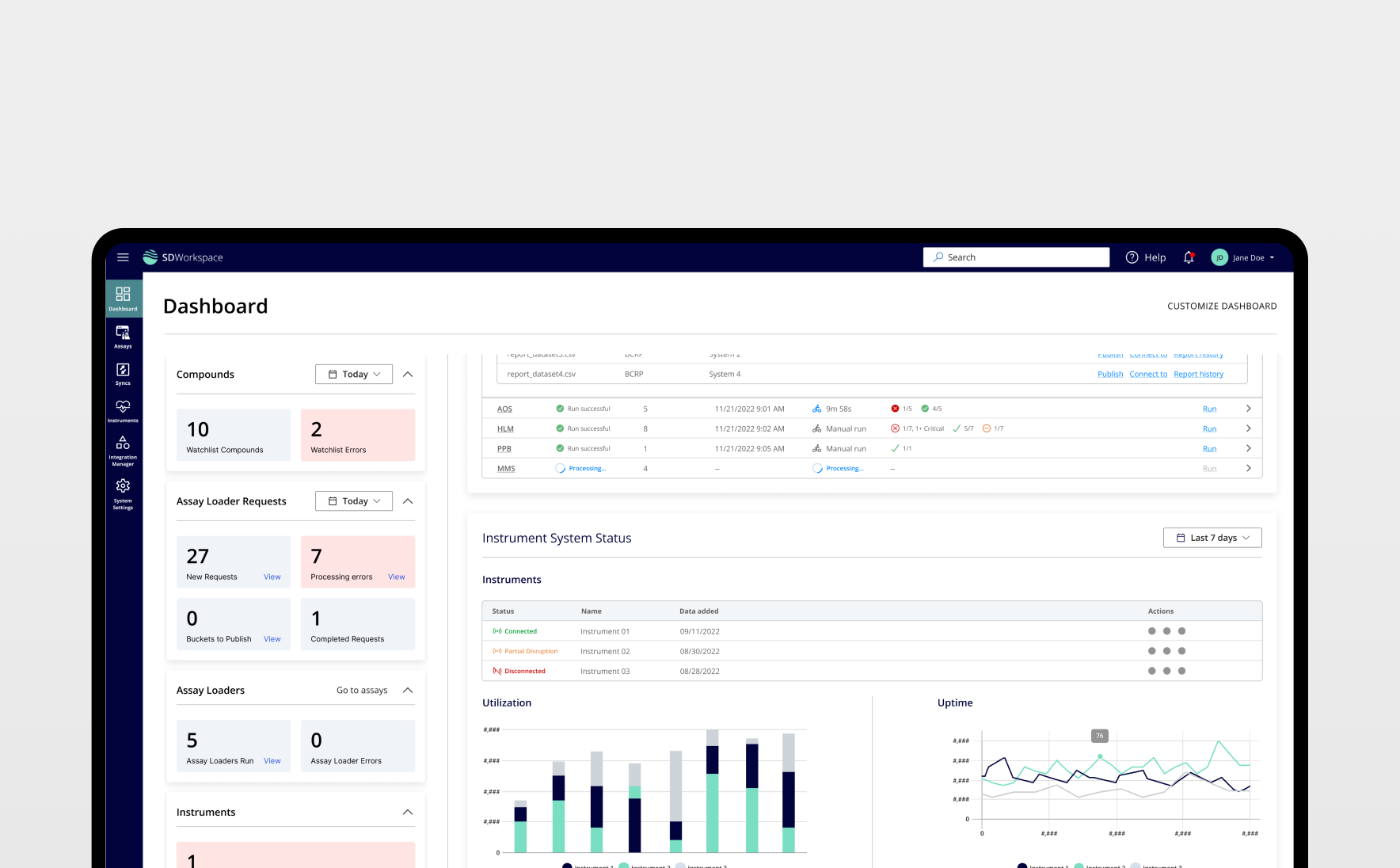This screenshot has width=1400, height=868.
Task: Click inside the Search field
Action: click(x=1016, y=257)
